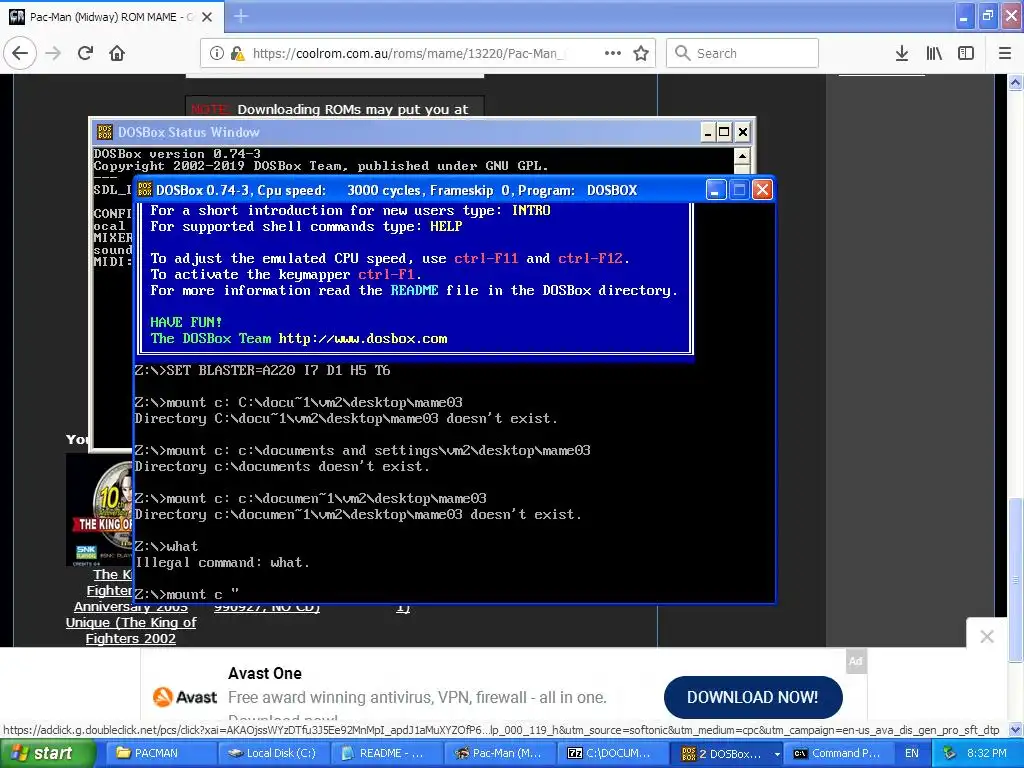This screenshot has width=1024, height=768.
Task: Close the Pac-Man (Midway) ROM MAME tab
Action: click(x=207, y=17)
